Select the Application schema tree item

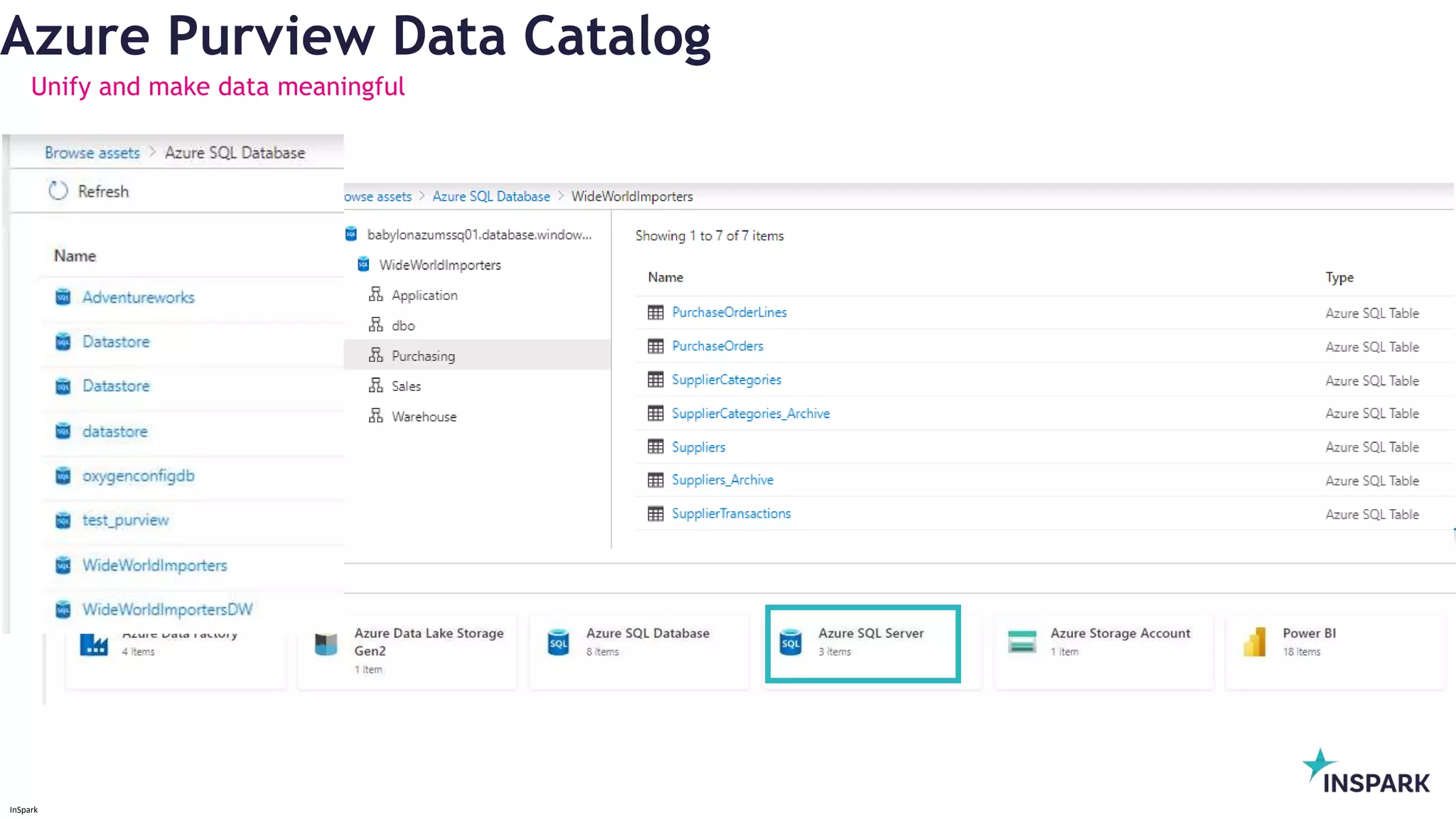tap(424, 295)
